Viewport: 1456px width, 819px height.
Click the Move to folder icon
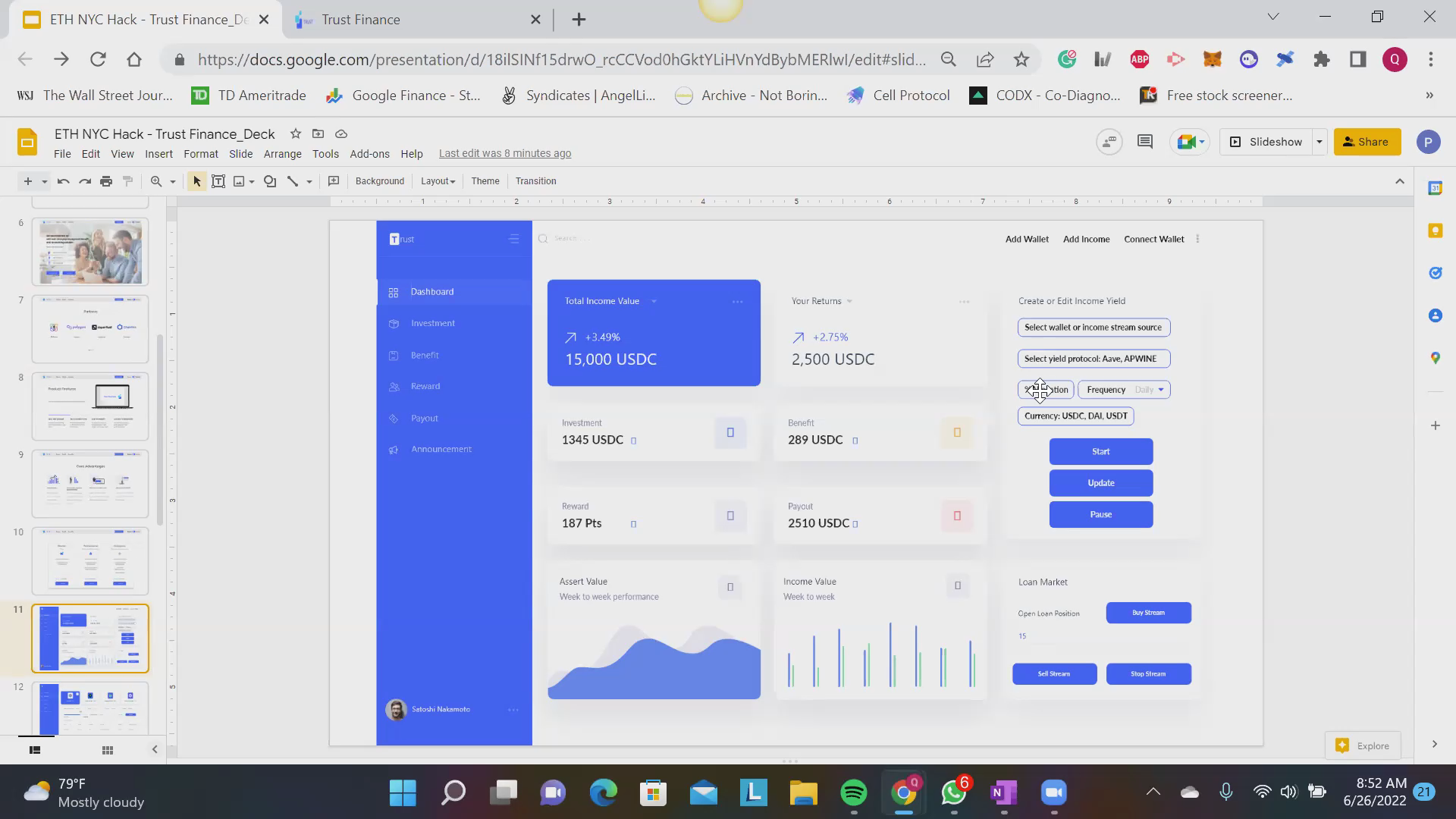pos(318,133)
